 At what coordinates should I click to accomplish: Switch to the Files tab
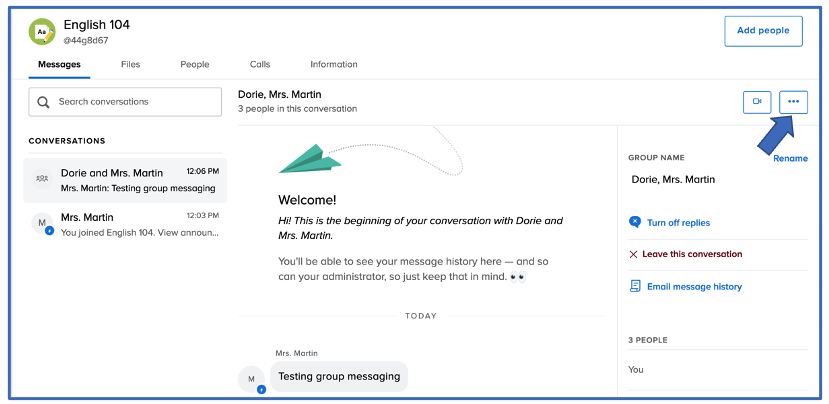click(130, 64)
